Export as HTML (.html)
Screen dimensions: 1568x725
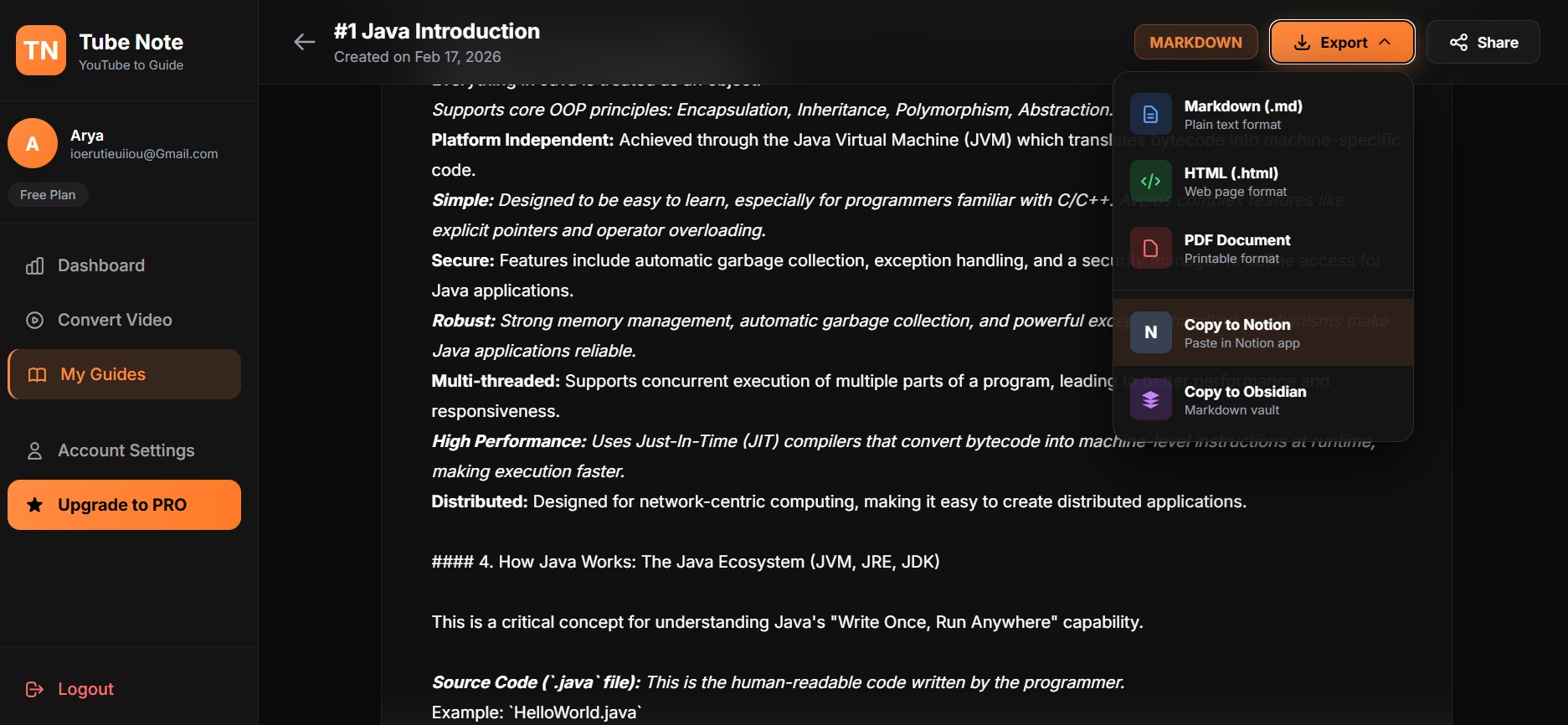[1263, 181]
